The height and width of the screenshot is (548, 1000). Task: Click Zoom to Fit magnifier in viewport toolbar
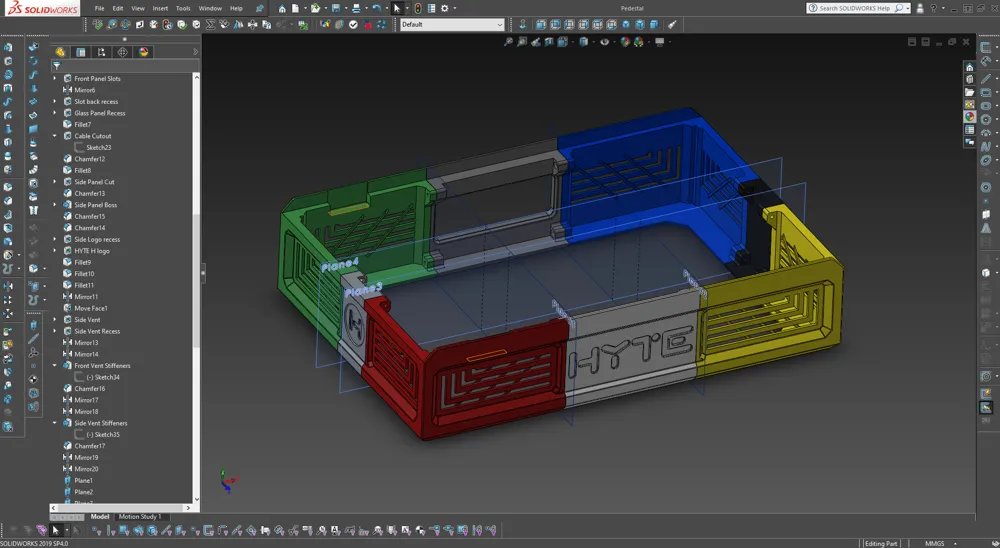pyautogui.click(x=508, y=42)
